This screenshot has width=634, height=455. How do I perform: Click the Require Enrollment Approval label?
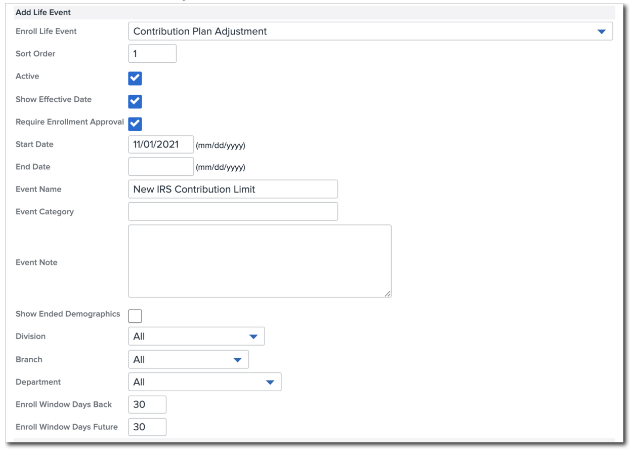(70, 122)
